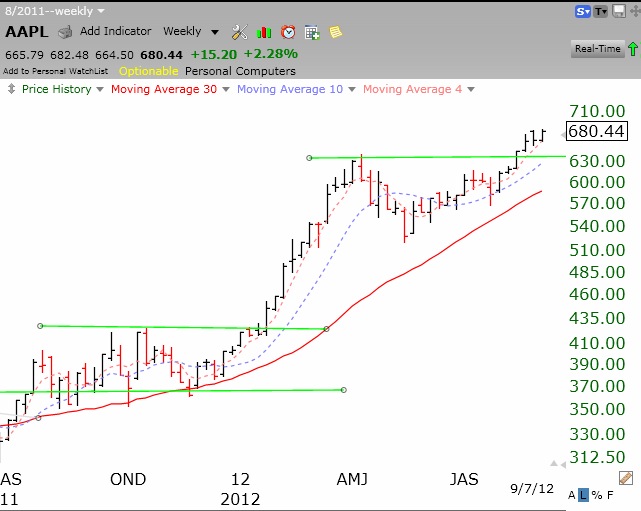Viewport: 641px width, 511px height.
Task: Toggle the F scale option
Action: pos(610,495)
